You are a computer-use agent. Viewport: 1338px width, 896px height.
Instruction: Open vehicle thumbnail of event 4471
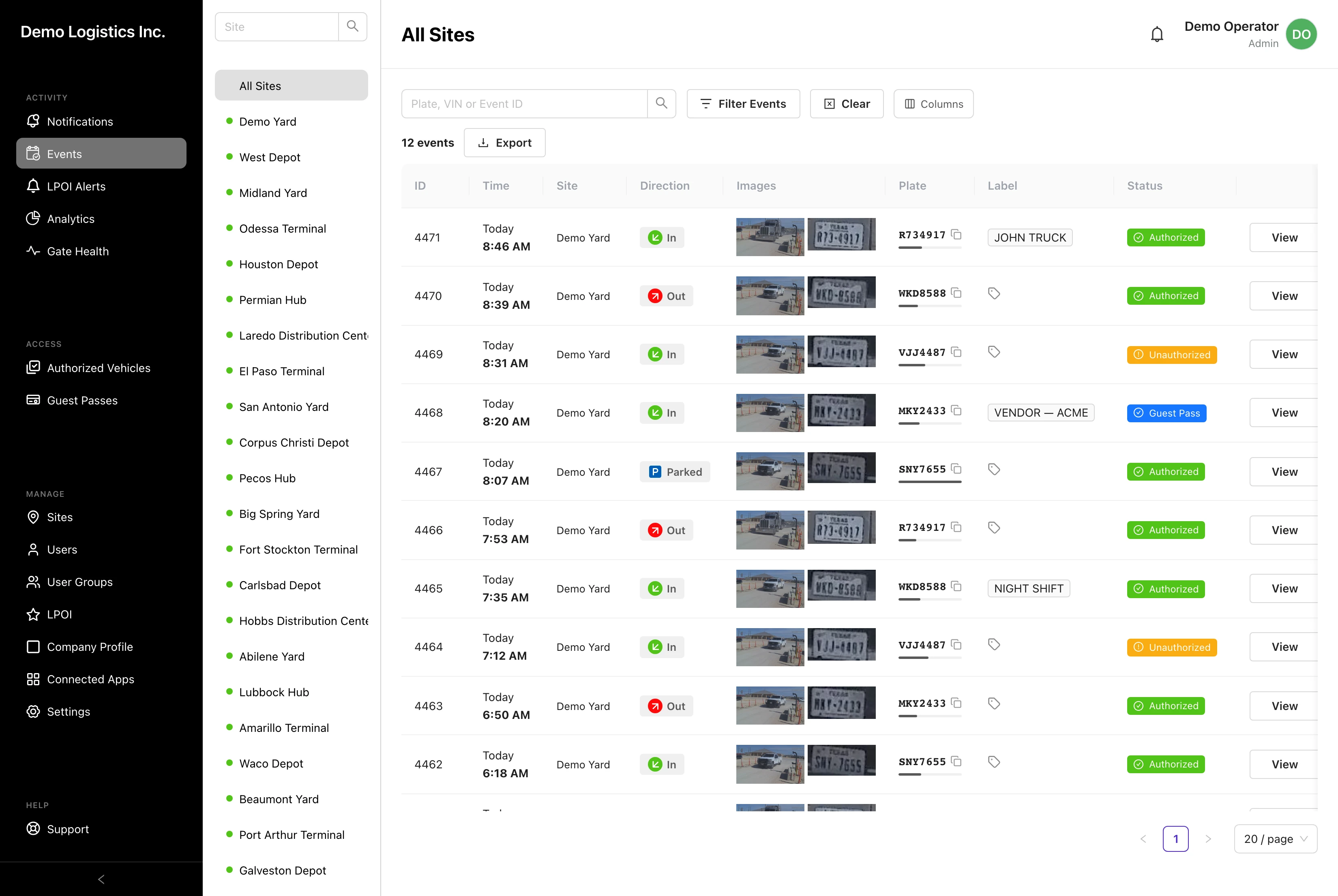pyautogui.click(x=770, y=237)
